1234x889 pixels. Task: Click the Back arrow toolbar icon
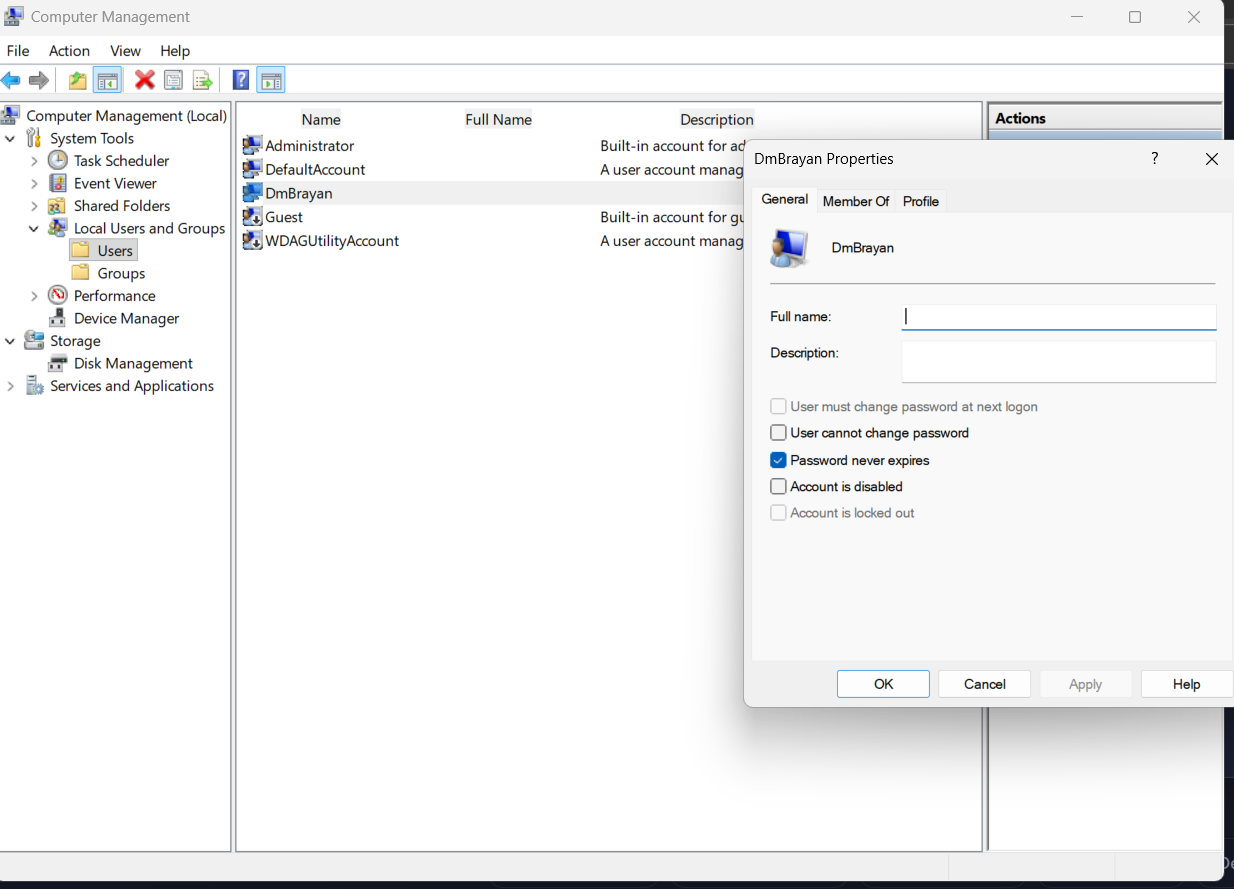11,80
